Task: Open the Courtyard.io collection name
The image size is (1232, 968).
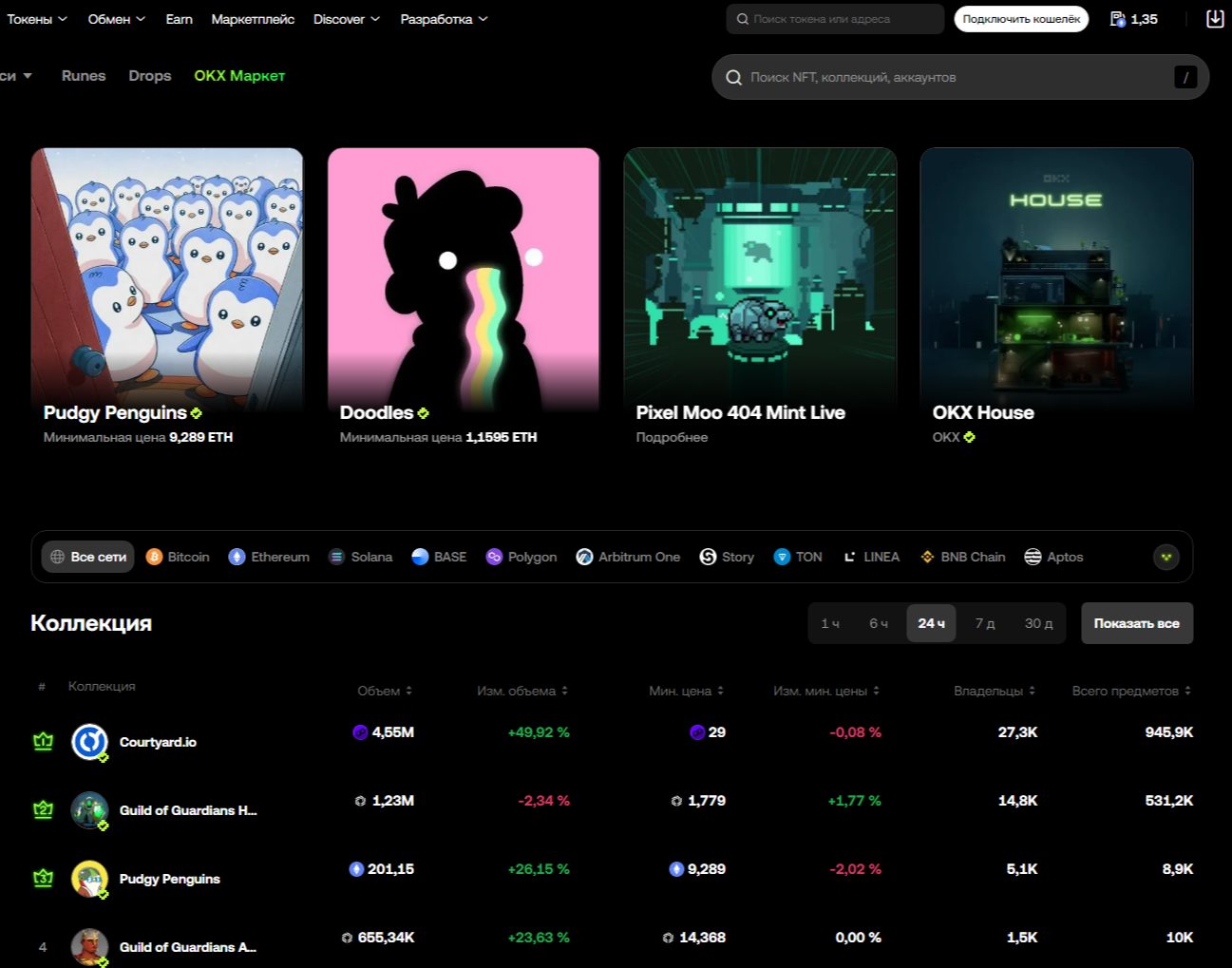Action: tap(158, 742)
